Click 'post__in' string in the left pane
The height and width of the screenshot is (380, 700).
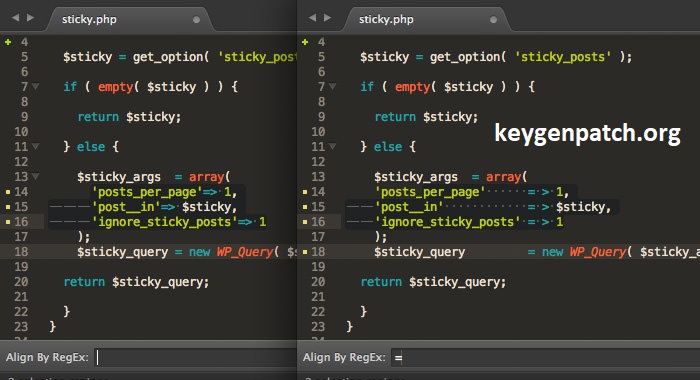tap(126, 207)
